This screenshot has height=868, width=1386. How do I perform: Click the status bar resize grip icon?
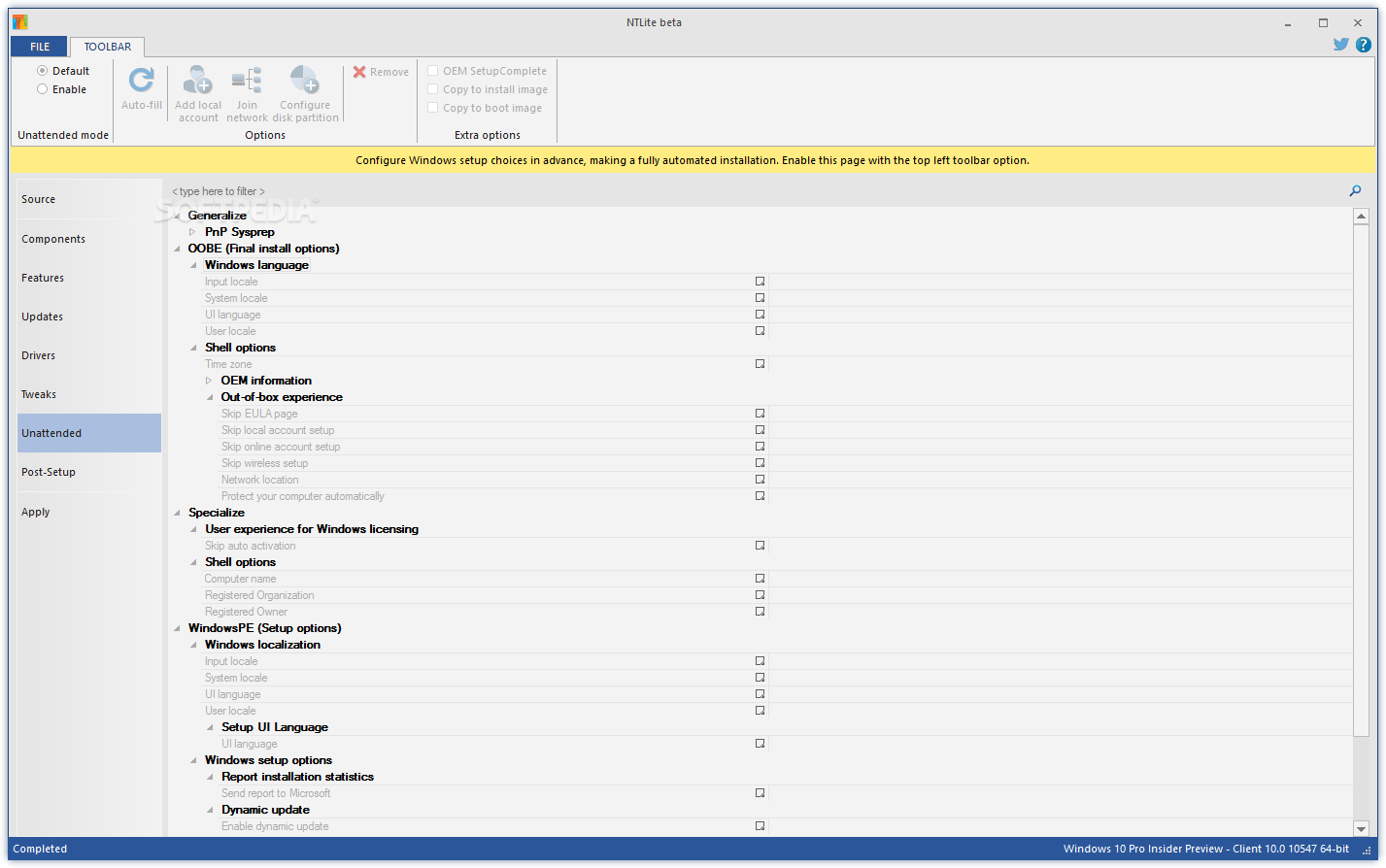pos(1368,851)
